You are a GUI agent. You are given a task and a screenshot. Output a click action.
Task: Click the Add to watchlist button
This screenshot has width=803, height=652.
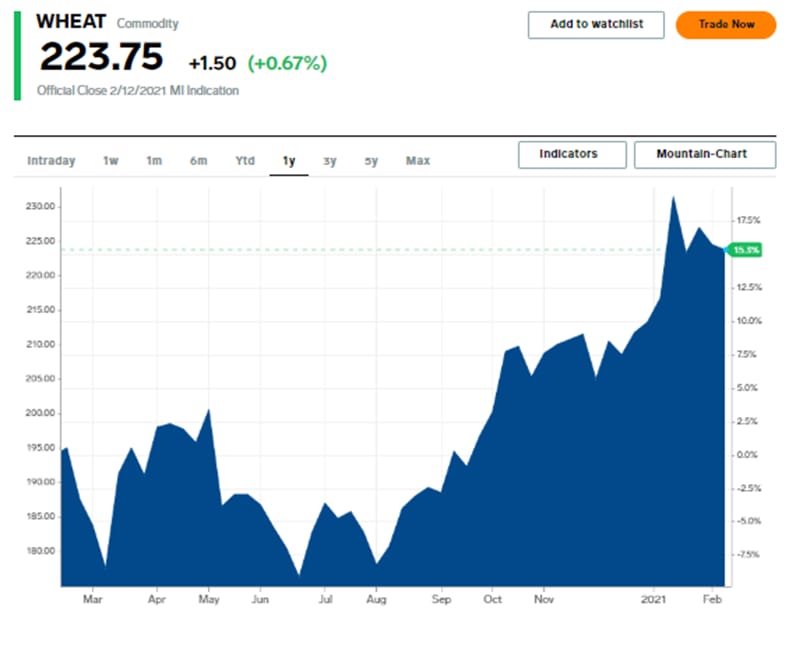(595, 25)
